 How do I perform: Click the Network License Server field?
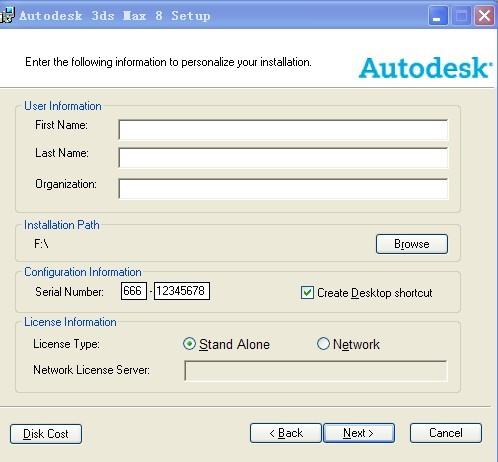click(316, 371)
